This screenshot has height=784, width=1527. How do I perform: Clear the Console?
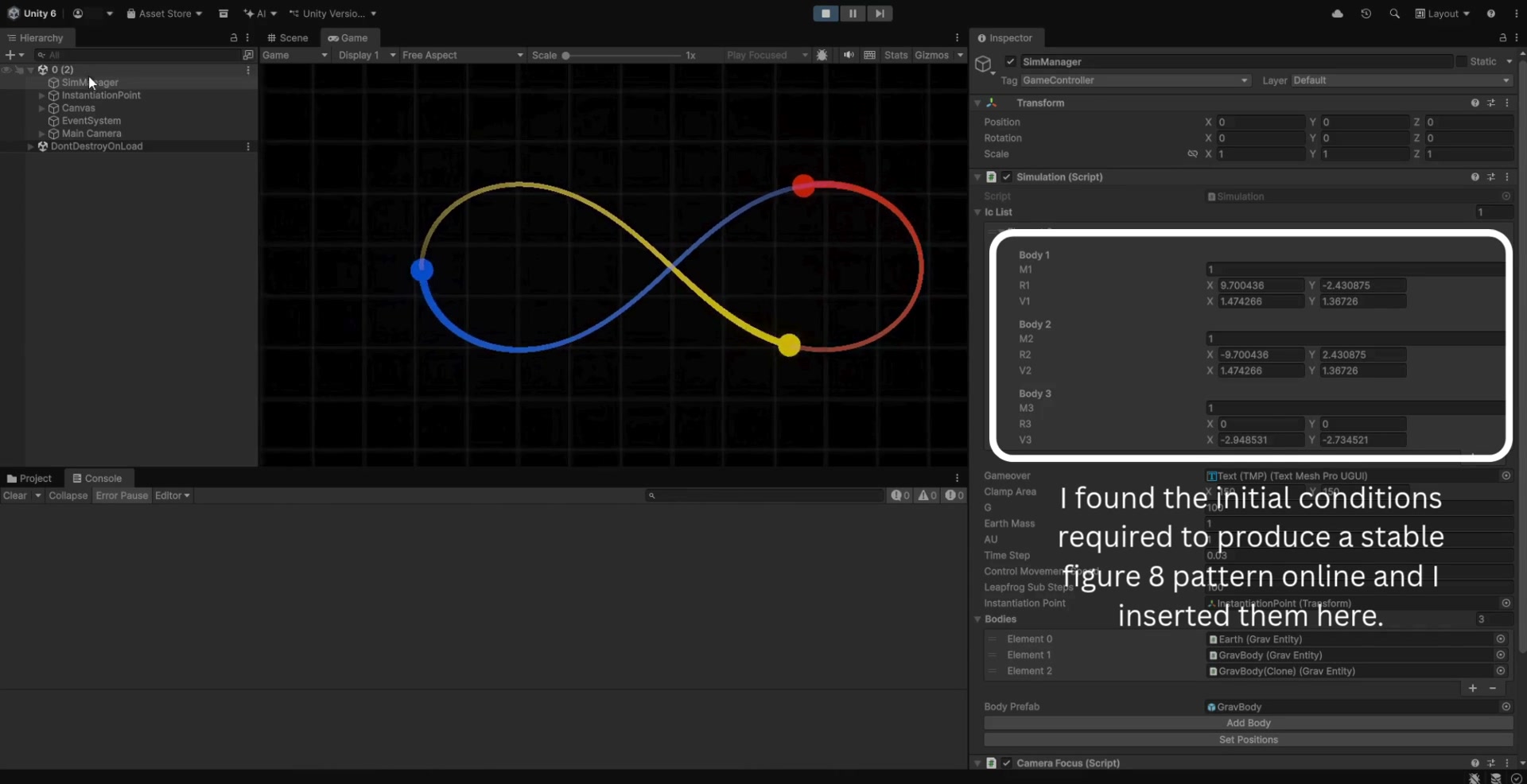click(x=15, y=496)
